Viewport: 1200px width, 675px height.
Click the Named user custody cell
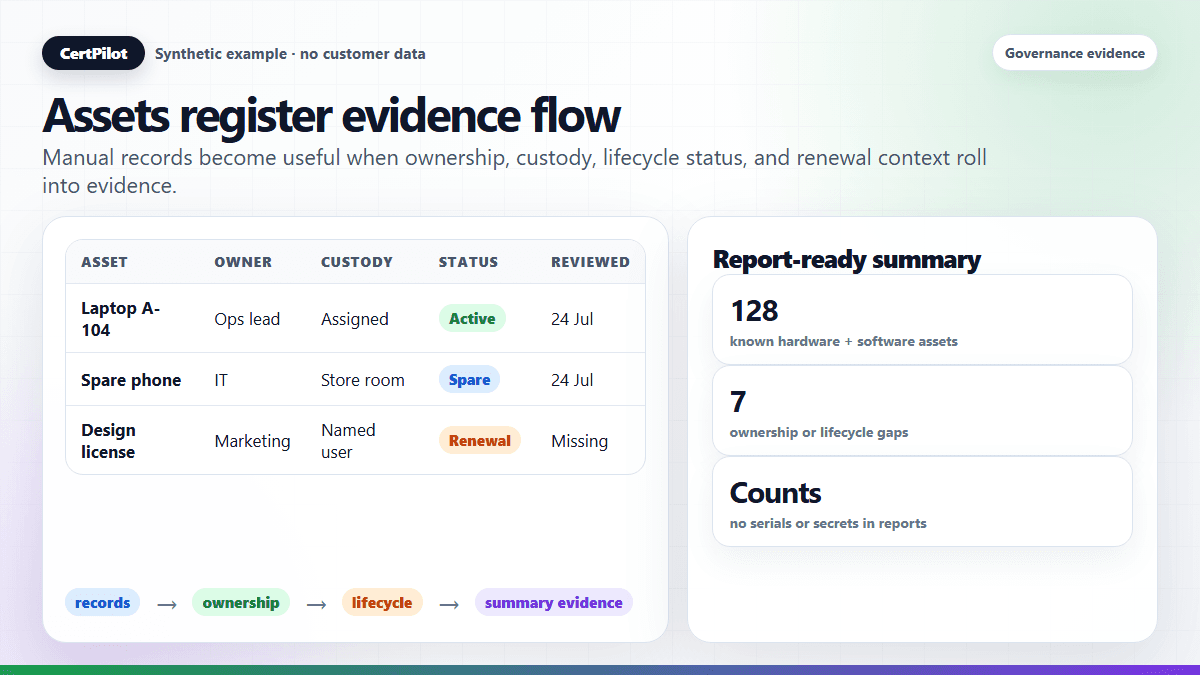[x=348, y=441]
